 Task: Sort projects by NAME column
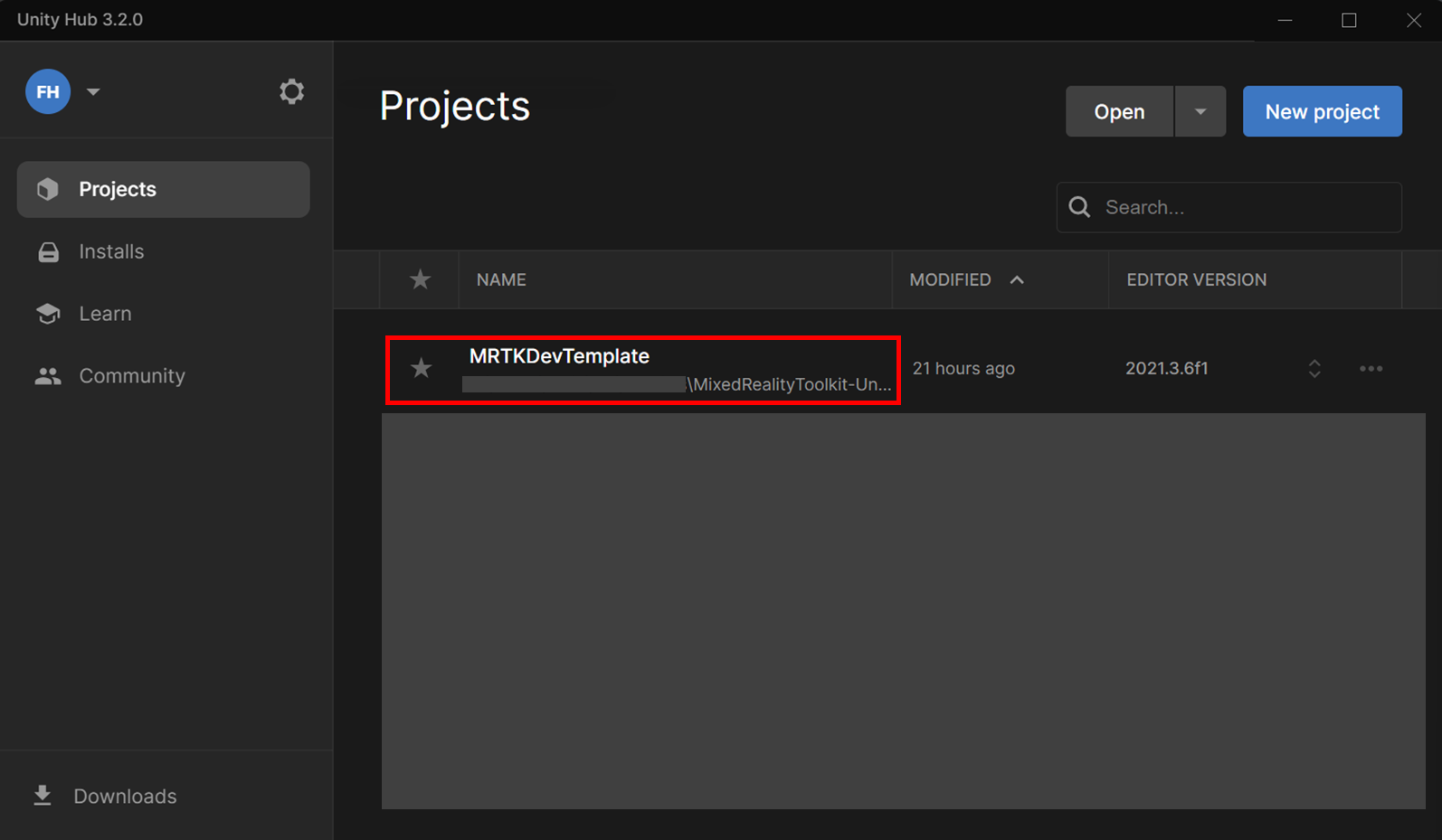(501, 279)
